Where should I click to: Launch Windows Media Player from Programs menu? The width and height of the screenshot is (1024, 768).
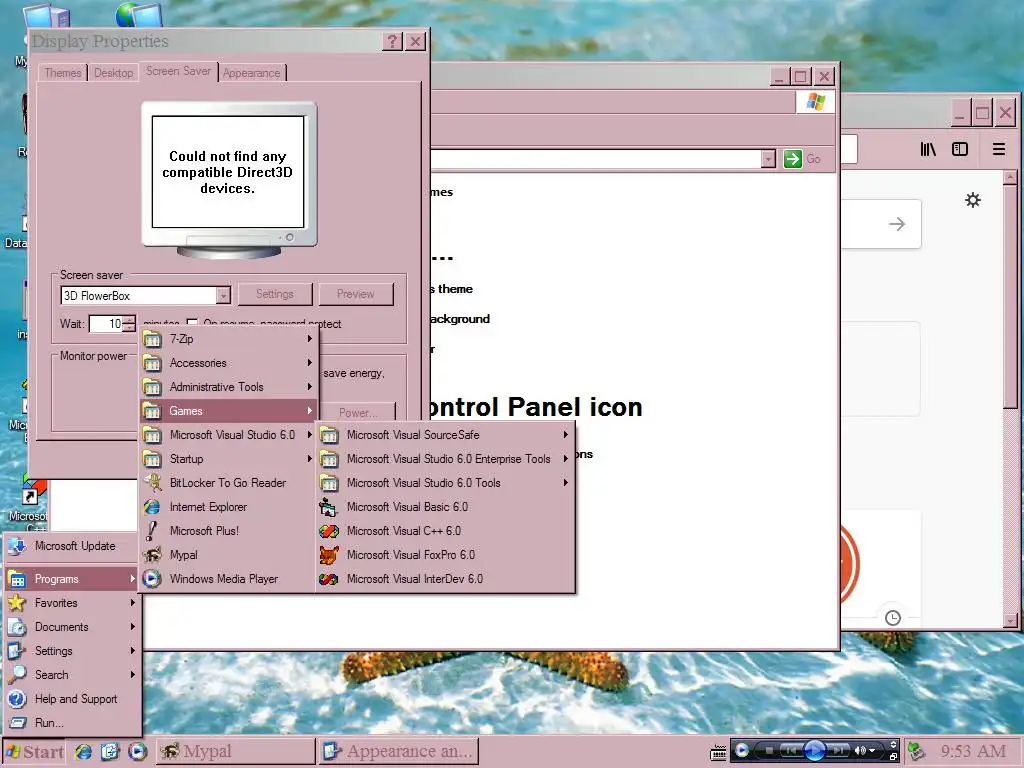click(x=228, y=579)
